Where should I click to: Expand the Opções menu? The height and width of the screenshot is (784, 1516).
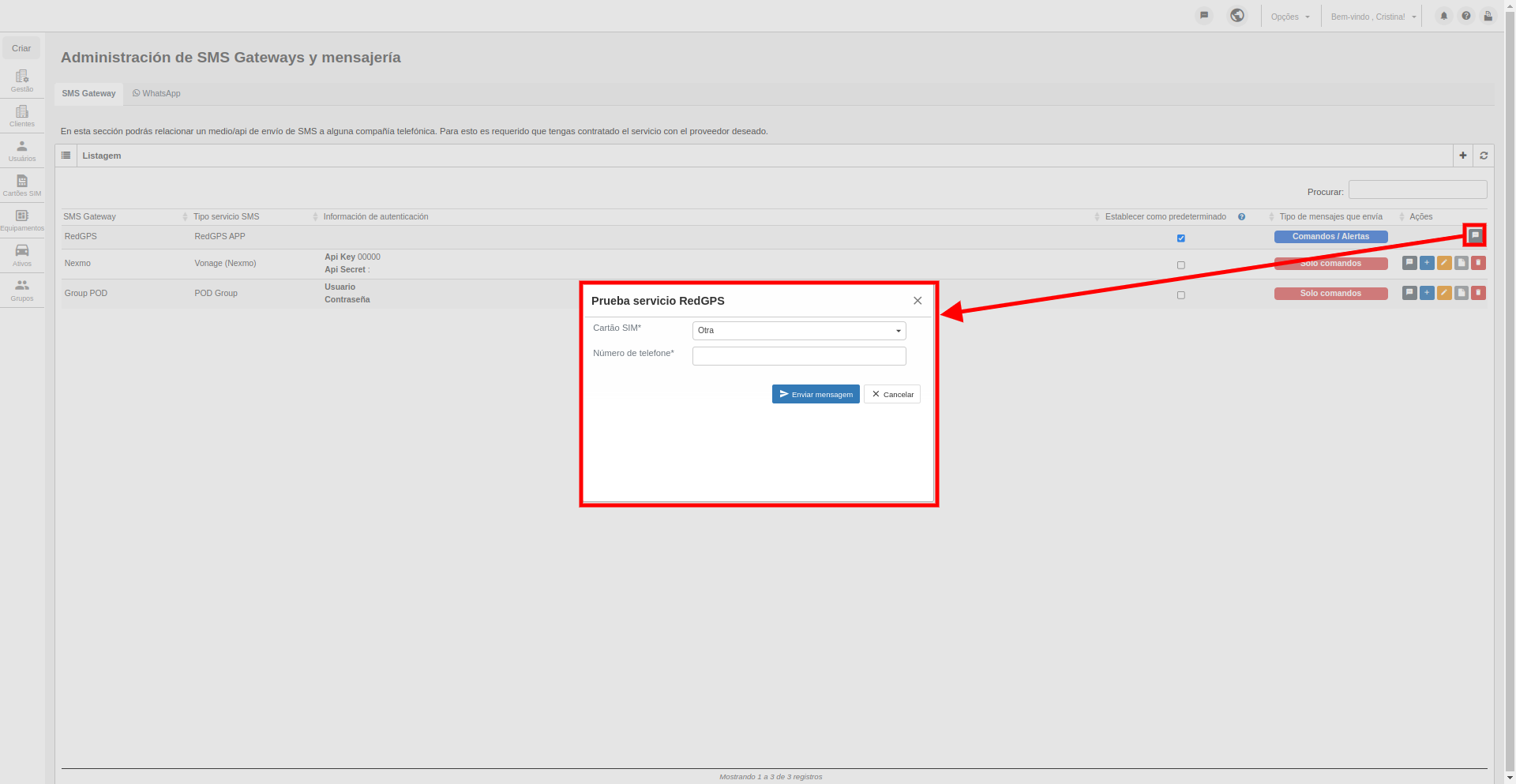(1290, 17)
